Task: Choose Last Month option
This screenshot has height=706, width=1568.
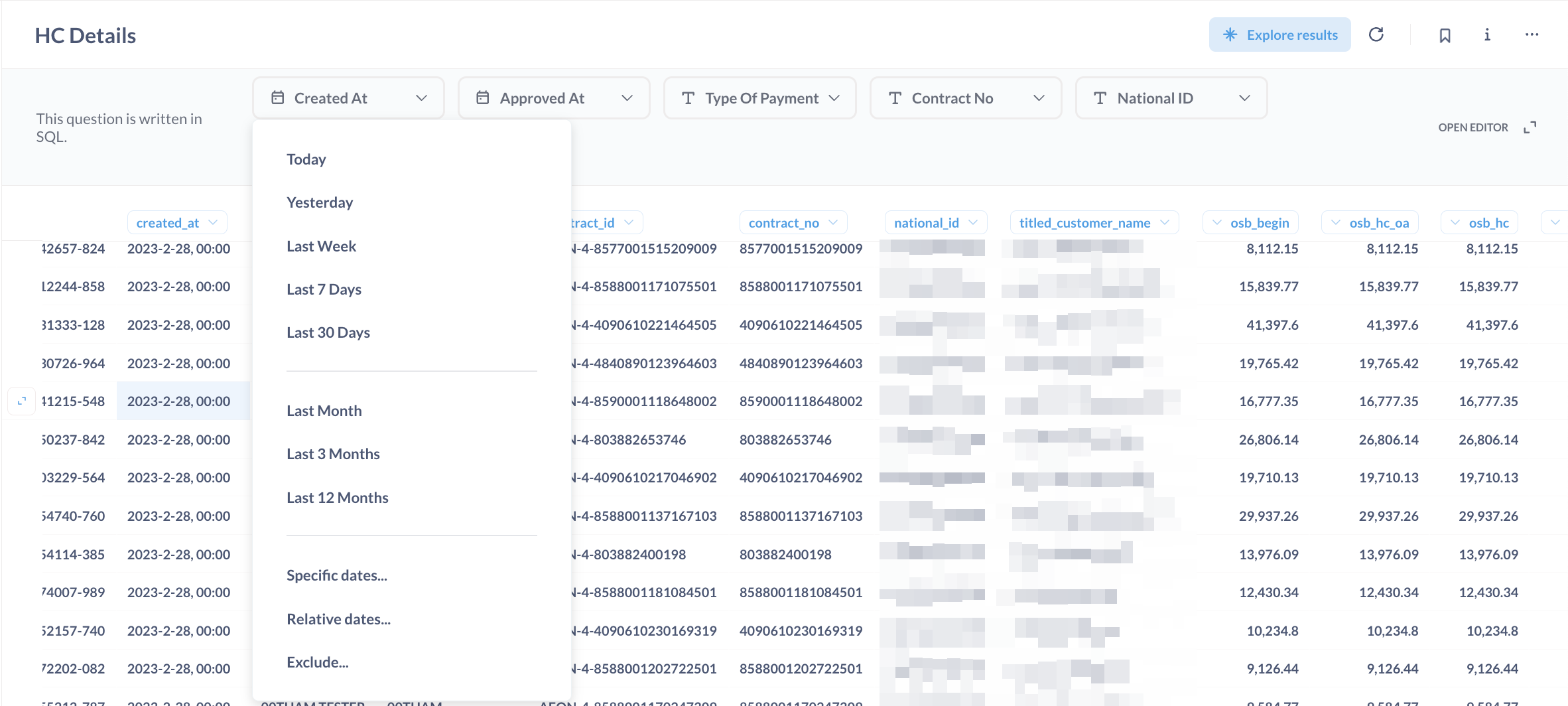Action: [324, 411]
